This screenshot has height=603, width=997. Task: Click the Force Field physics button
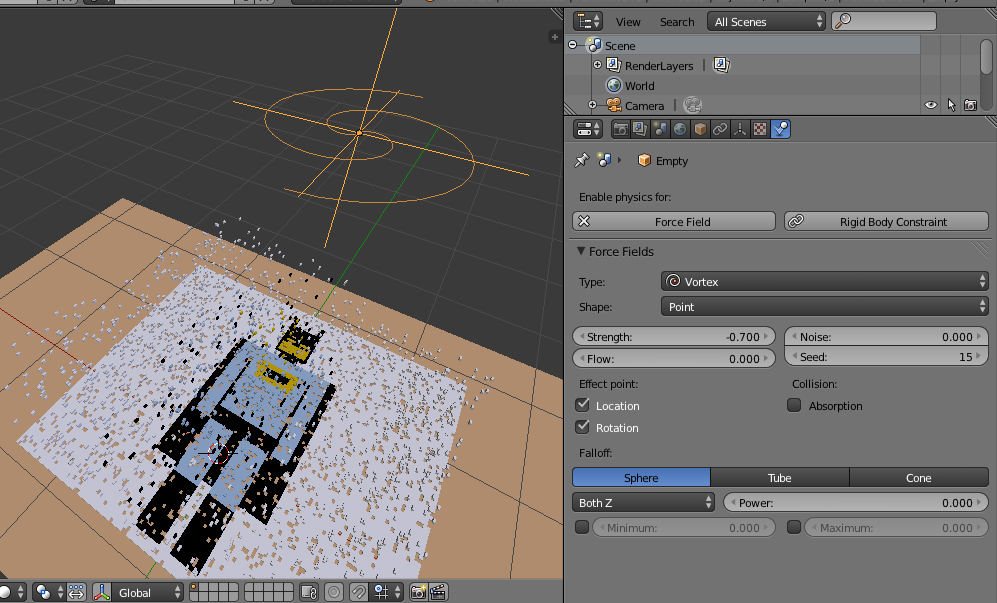[674, 221]
